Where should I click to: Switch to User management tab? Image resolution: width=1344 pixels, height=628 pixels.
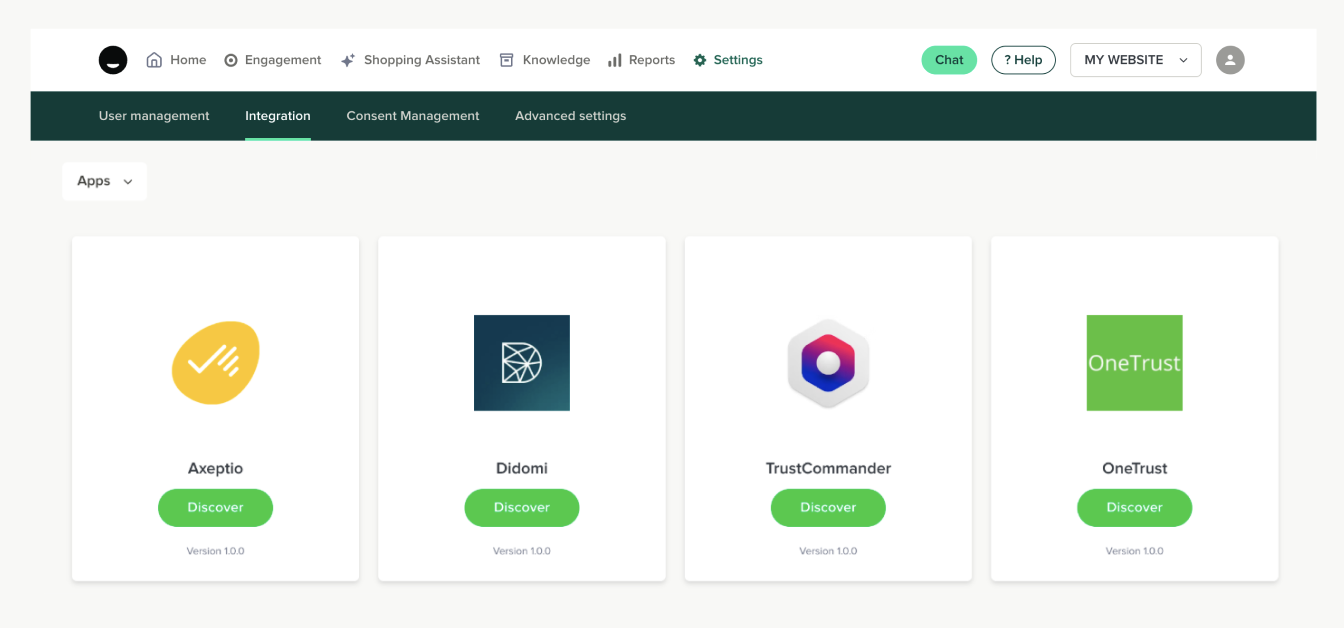(154, 116)
